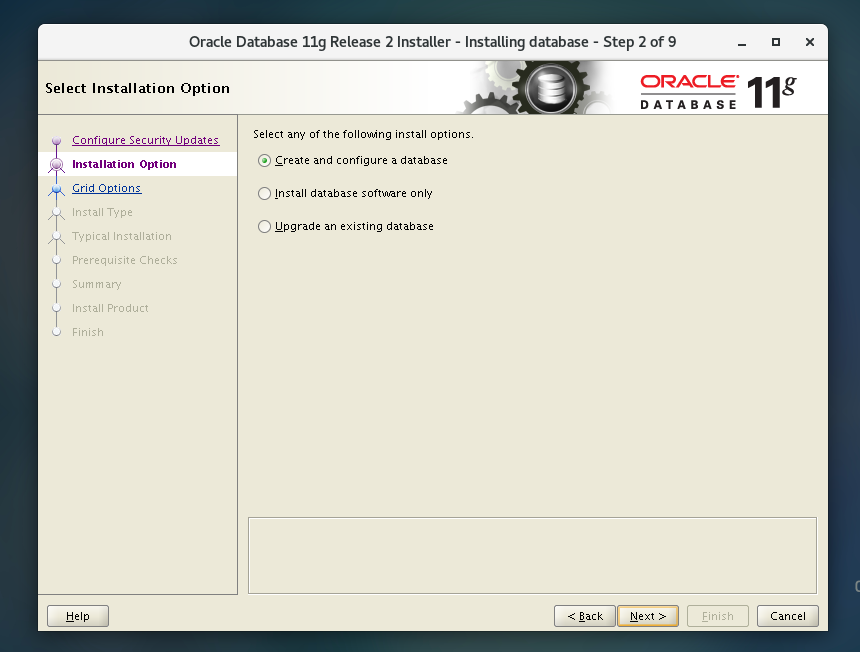Cancel the installation
Screen dimensions: 860x652
(788, 616)
